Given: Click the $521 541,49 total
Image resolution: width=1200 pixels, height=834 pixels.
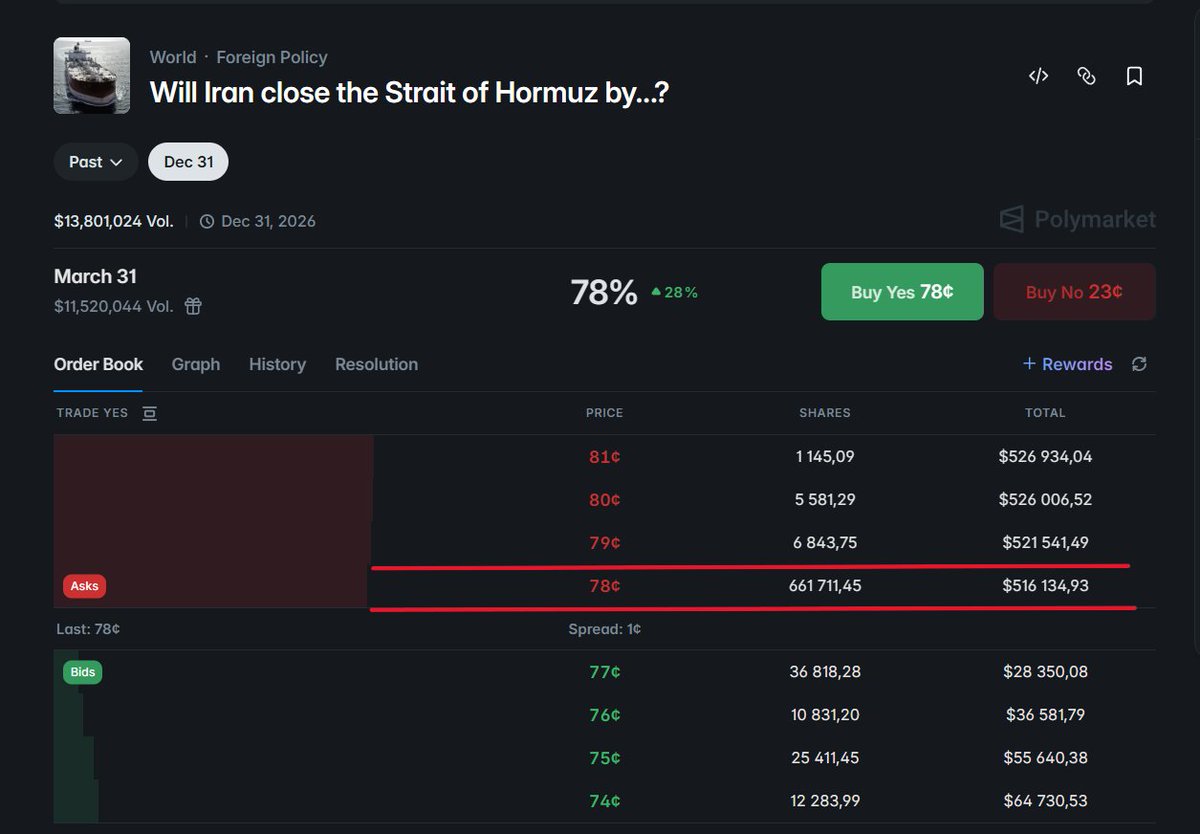Looking at the screenshot, I should (x=1045, y=543).
